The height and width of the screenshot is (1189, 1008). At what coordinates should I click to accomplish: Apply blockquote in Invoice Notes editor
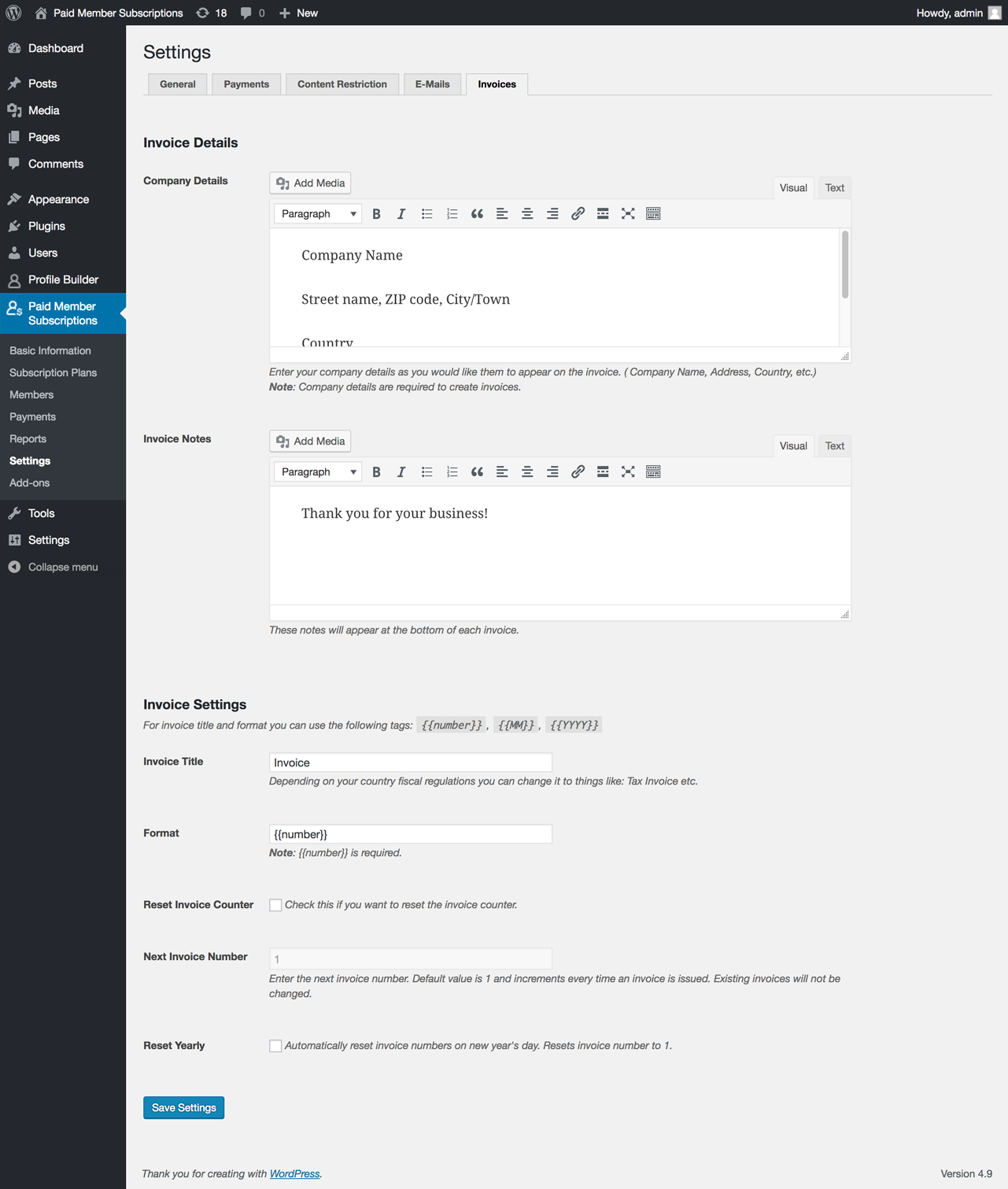coord(477,472)
